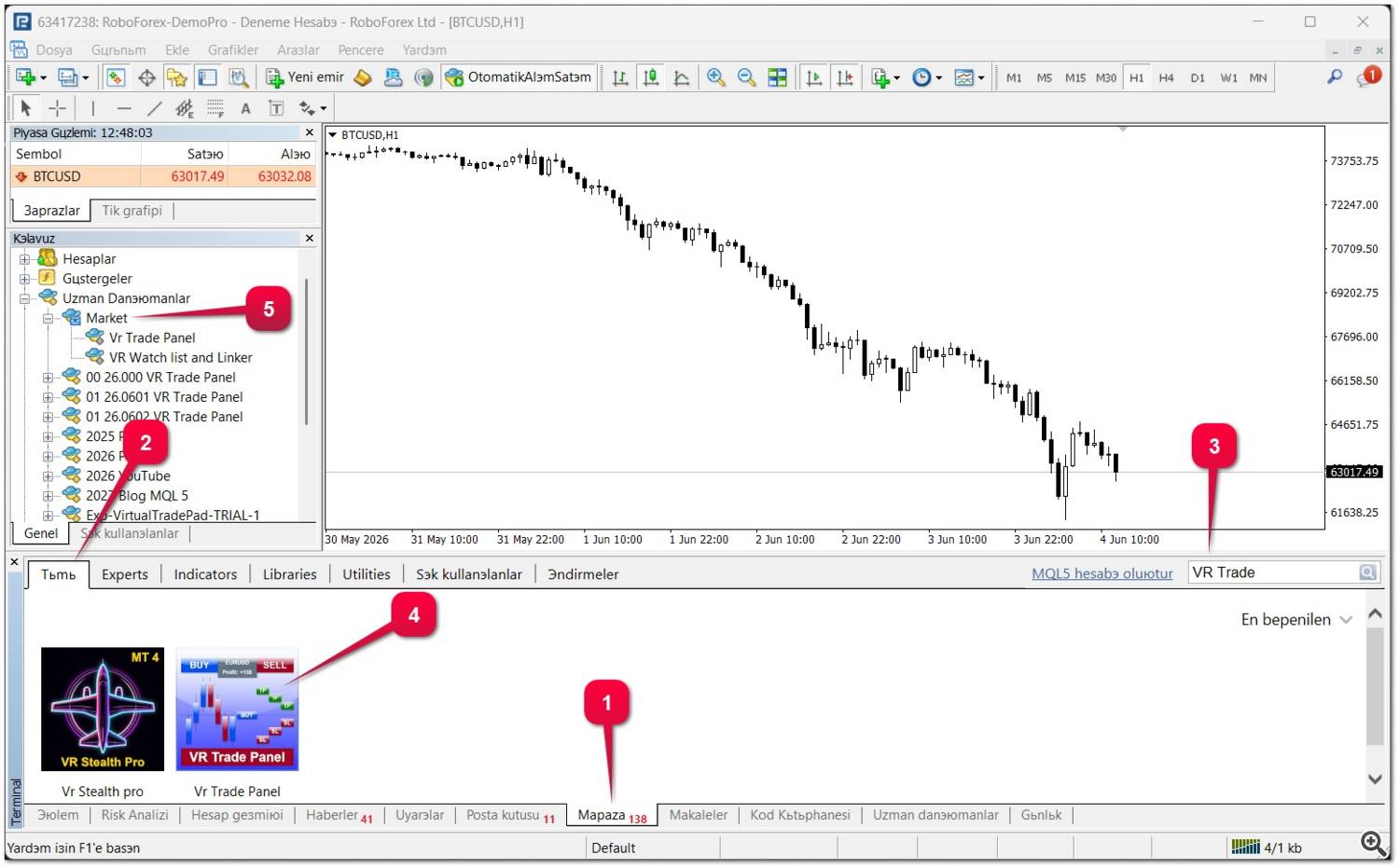
Task: Open the Profiles toolbar icon
Action: 68,77
